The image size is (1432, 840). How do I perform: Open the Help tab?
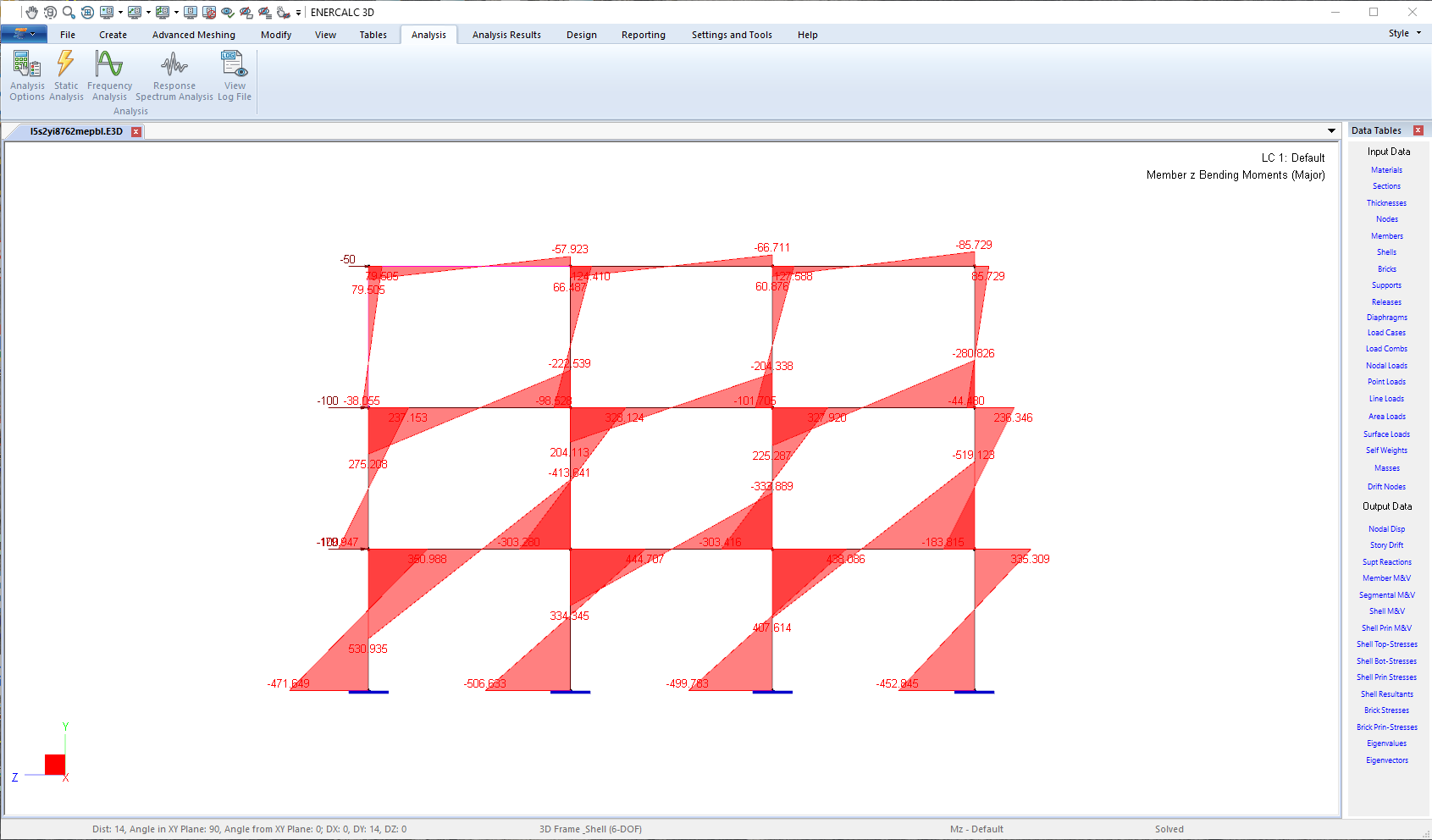[808, 35]
